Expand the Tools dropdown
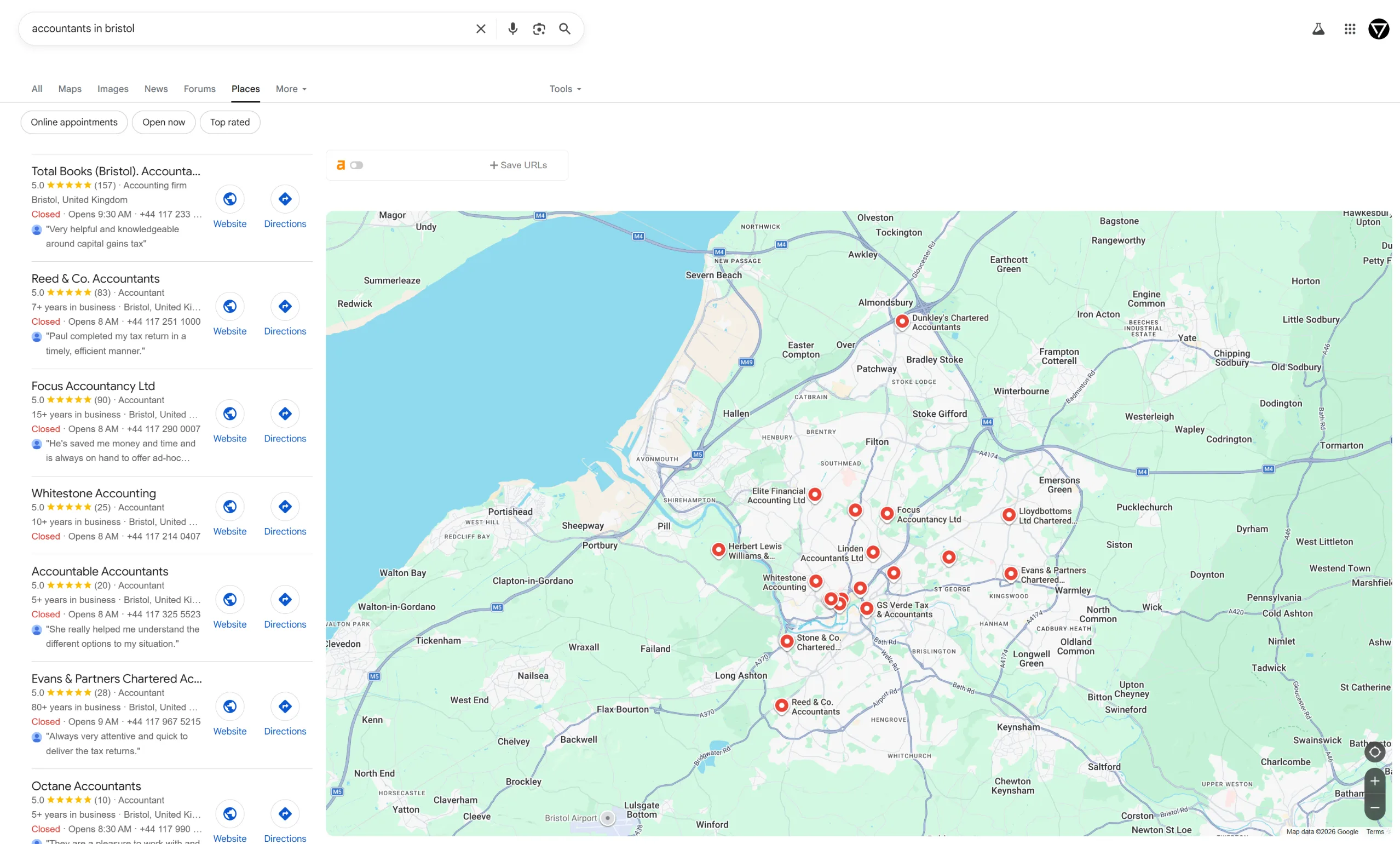 pyautogui.click(x=565, y=89)
